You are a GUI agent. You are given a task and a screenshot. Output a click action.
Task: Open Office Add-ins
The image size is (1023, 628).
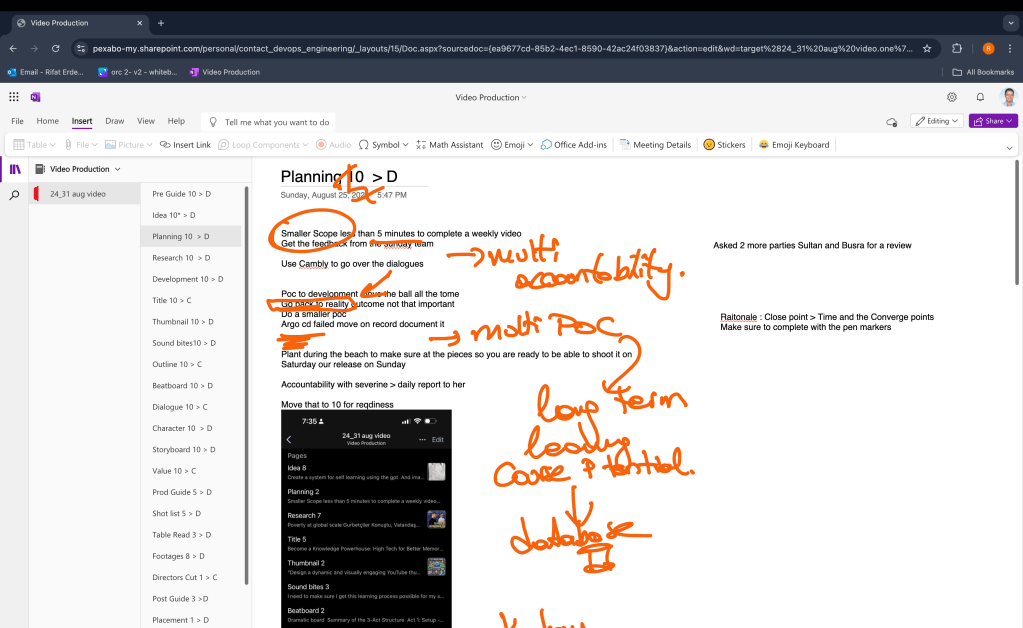(573, 145)
